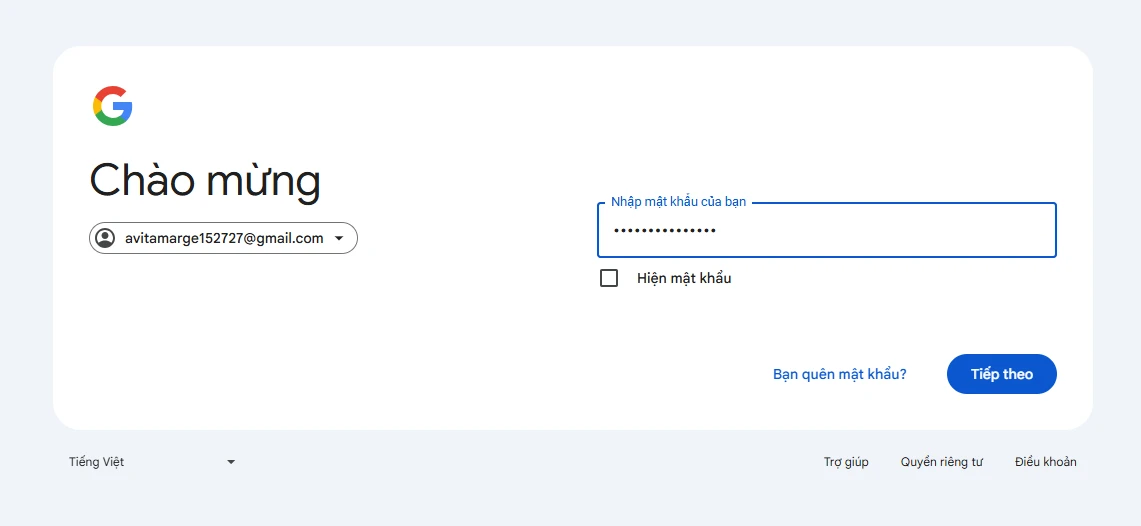Click the Google logo

coord(113,106)
